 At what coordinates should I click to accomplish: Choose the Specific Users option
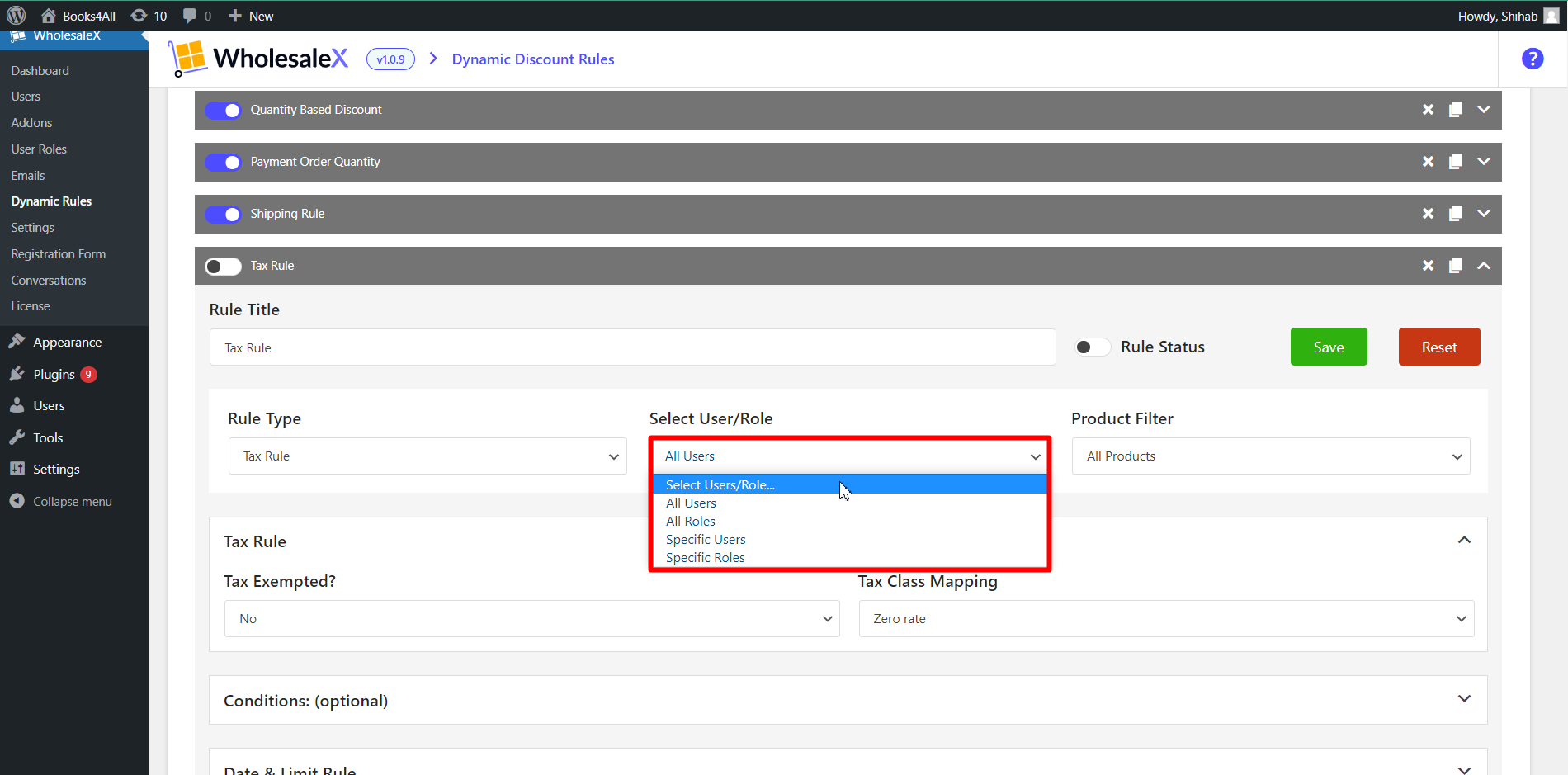pos(850,540)
